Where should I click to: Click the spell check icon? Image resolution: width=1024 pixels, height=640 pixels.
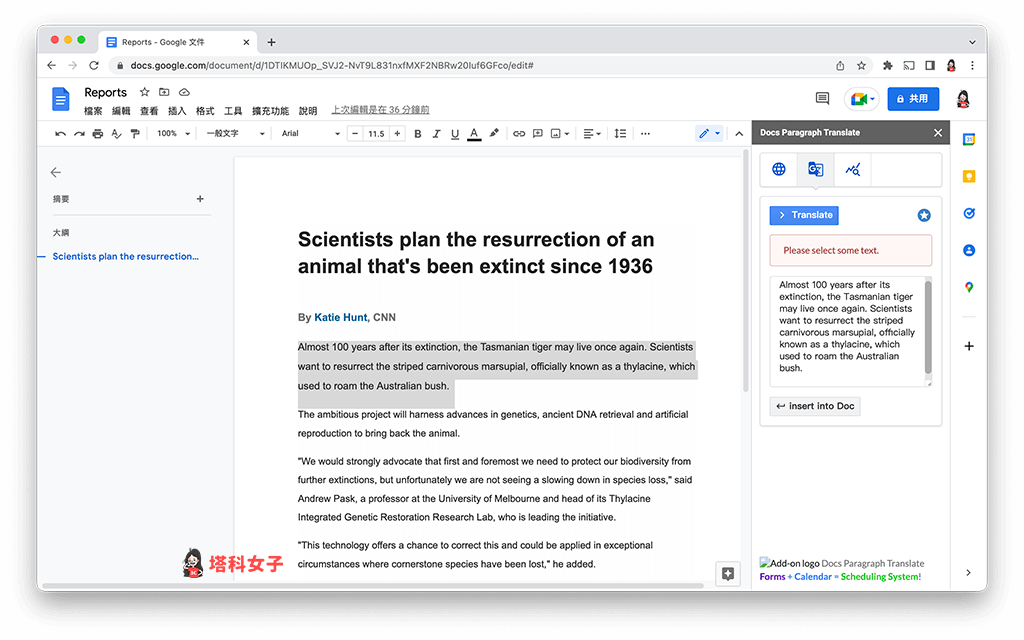116,134
